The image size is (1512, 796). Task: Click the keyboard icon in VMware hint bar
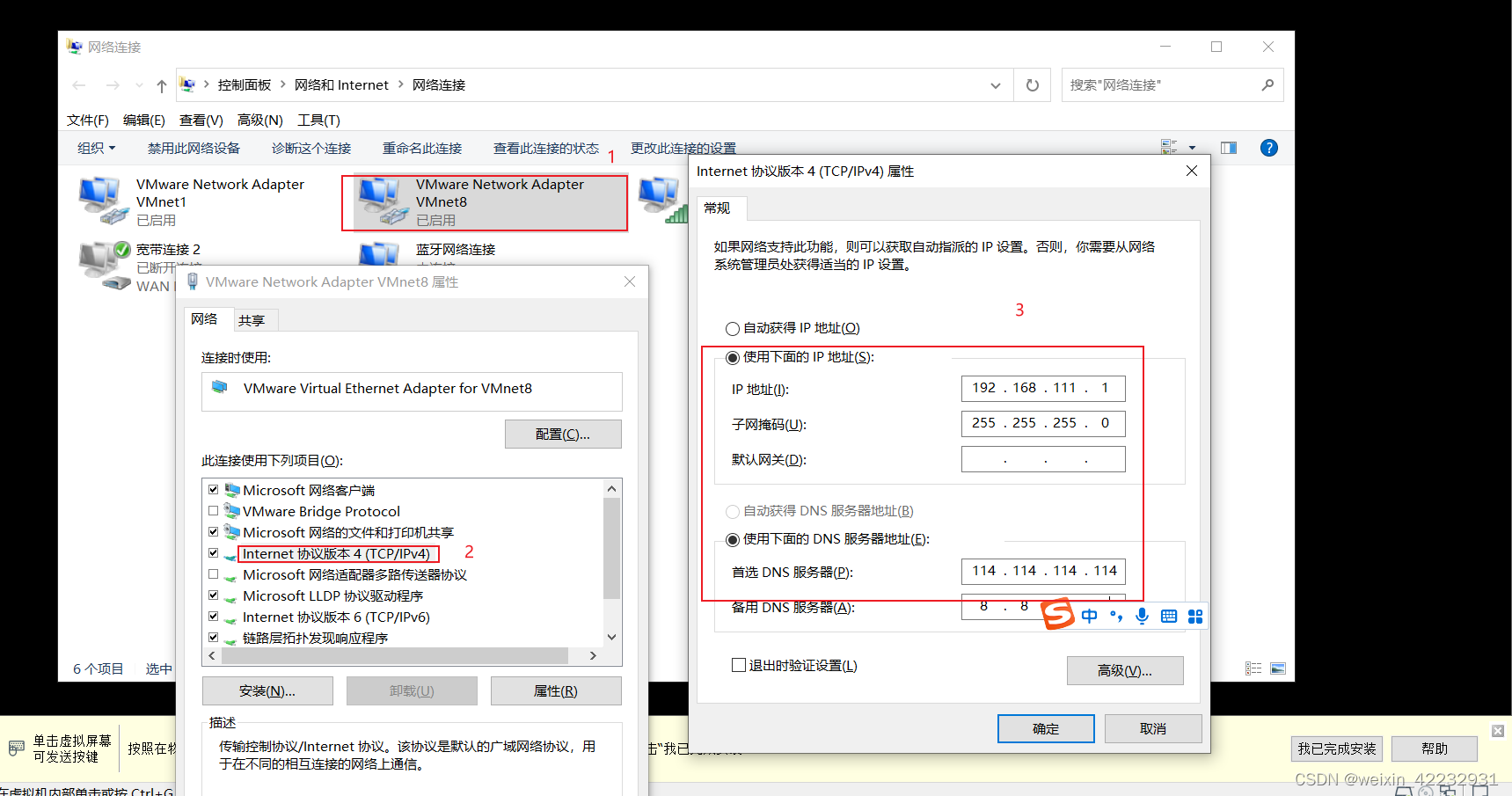pyautogui.click(x=16, y=749)
